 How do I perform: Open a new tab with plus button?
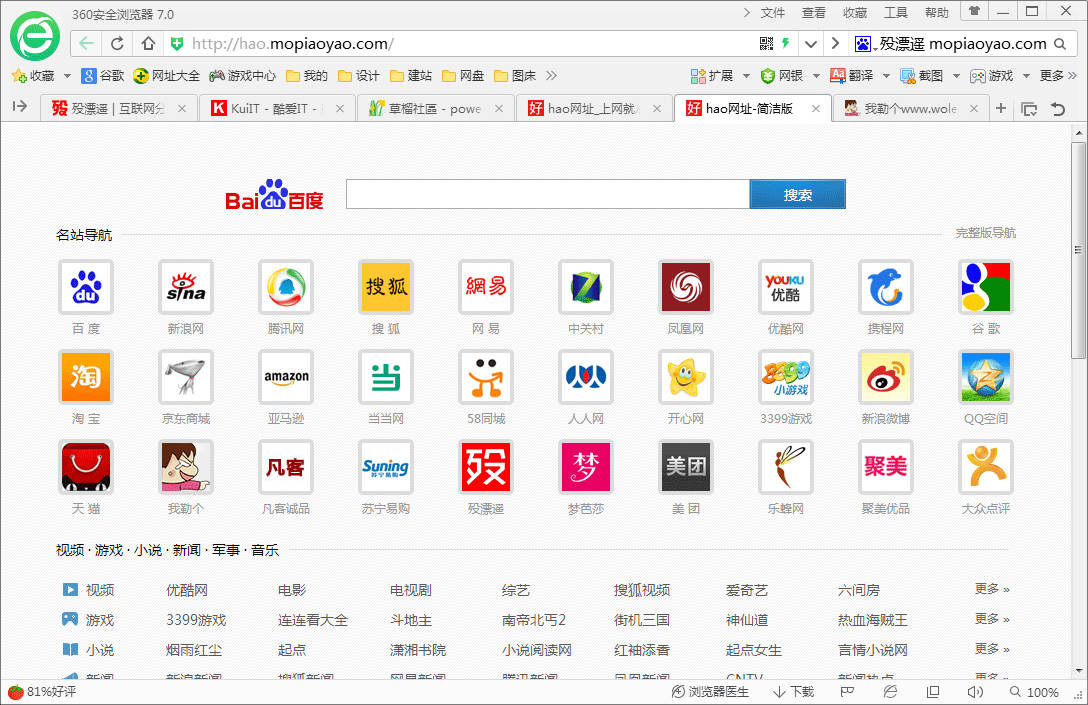[x=1001, y=108]
